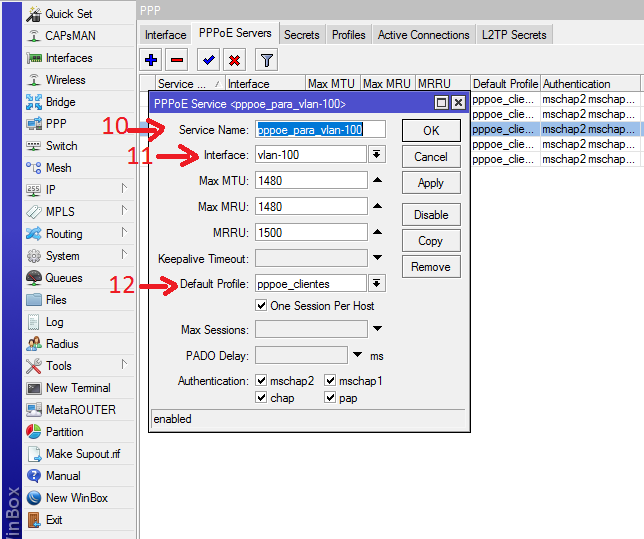Switch to the Secrets tab
The height and width of the screenshot is (539, 644).
pyautogui.click(x=302, y=35)
